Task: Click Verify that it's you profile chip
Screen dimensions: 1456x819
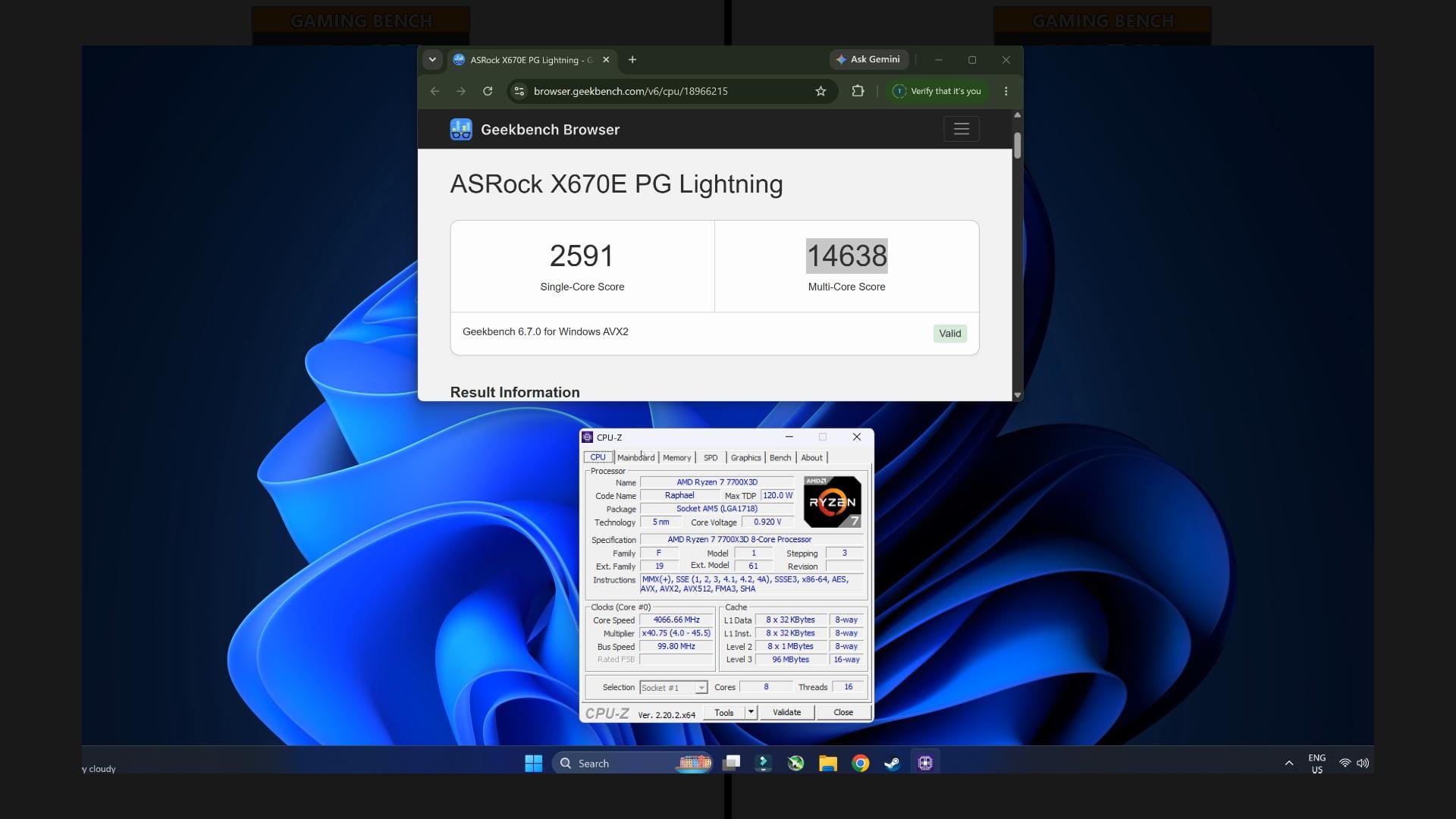Action: tap(938, 91)
